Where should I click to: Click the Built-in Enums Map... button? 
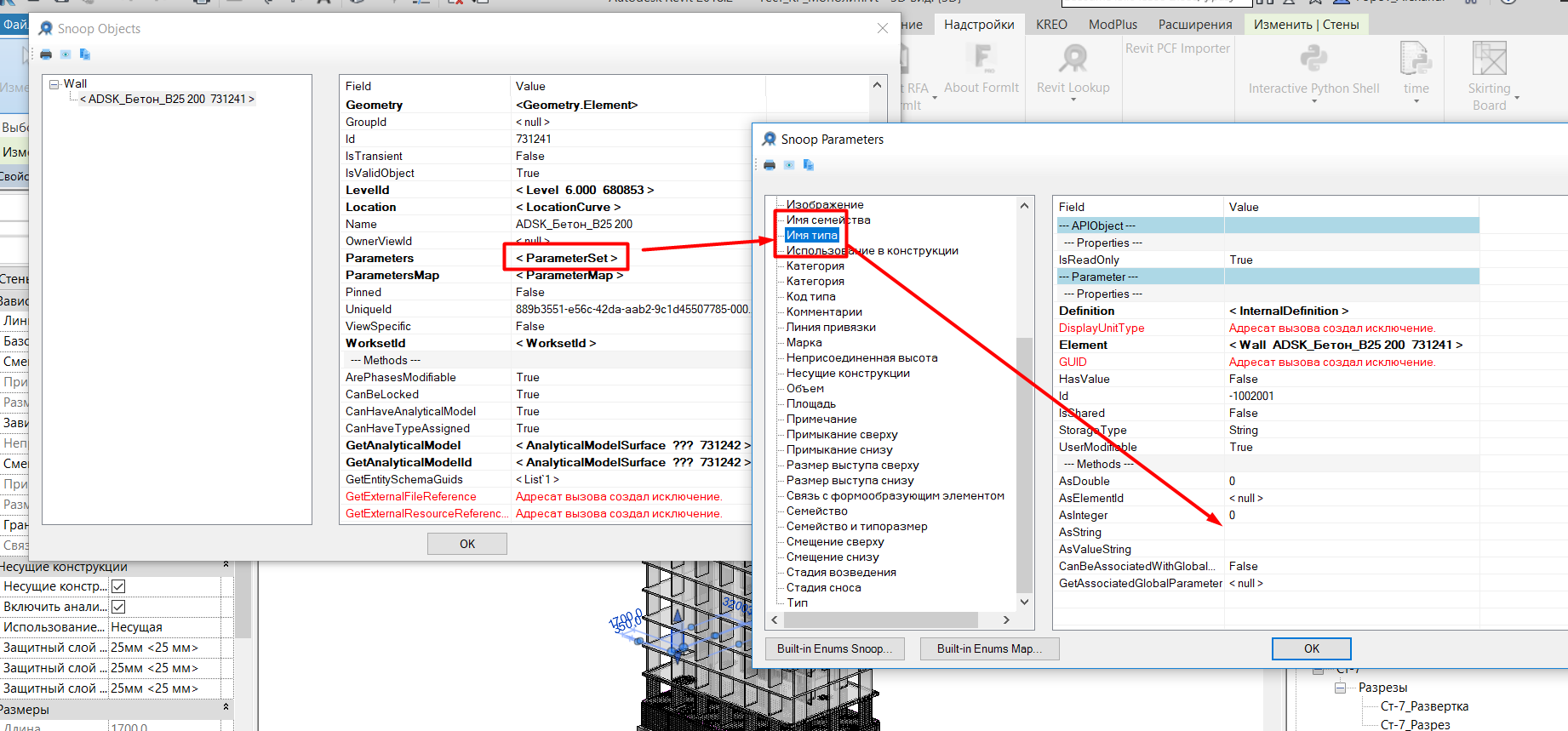click(x=990, y=648)
